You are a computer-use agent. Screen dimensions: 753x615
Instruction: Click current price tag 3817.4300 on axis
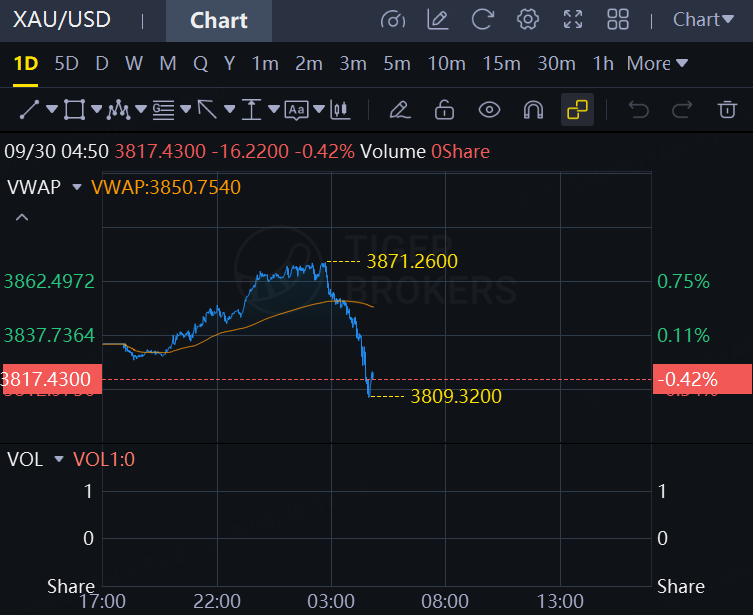51,379
